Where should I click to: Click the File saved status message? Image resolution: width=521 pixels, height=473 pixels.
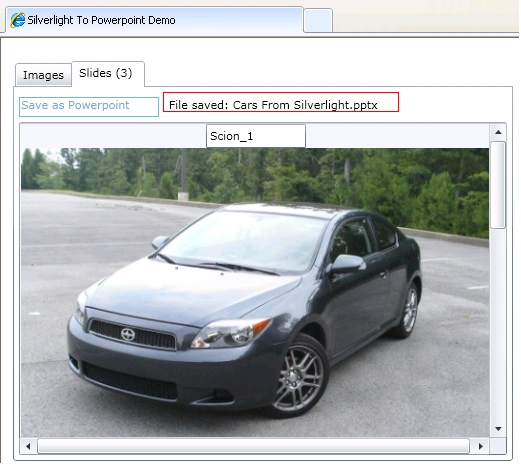click(281, 102)
